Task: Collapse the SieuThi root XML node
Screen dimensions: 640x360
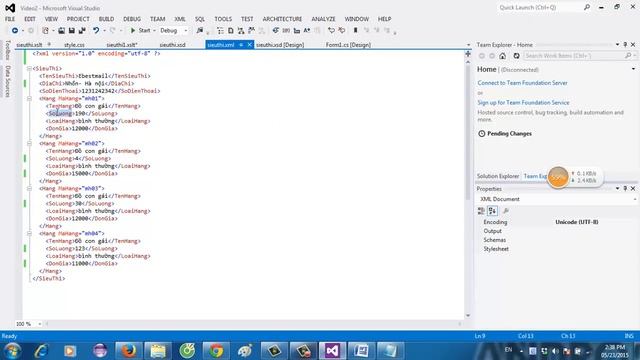Action: click(29, 69)
